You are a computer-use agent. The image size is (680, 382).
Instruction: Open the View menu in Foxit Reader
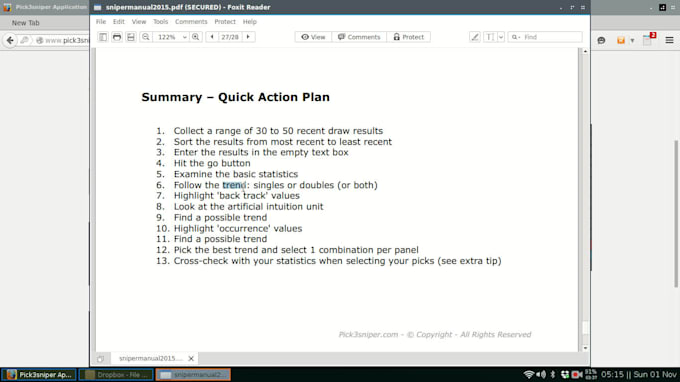[x=139, y=22]
